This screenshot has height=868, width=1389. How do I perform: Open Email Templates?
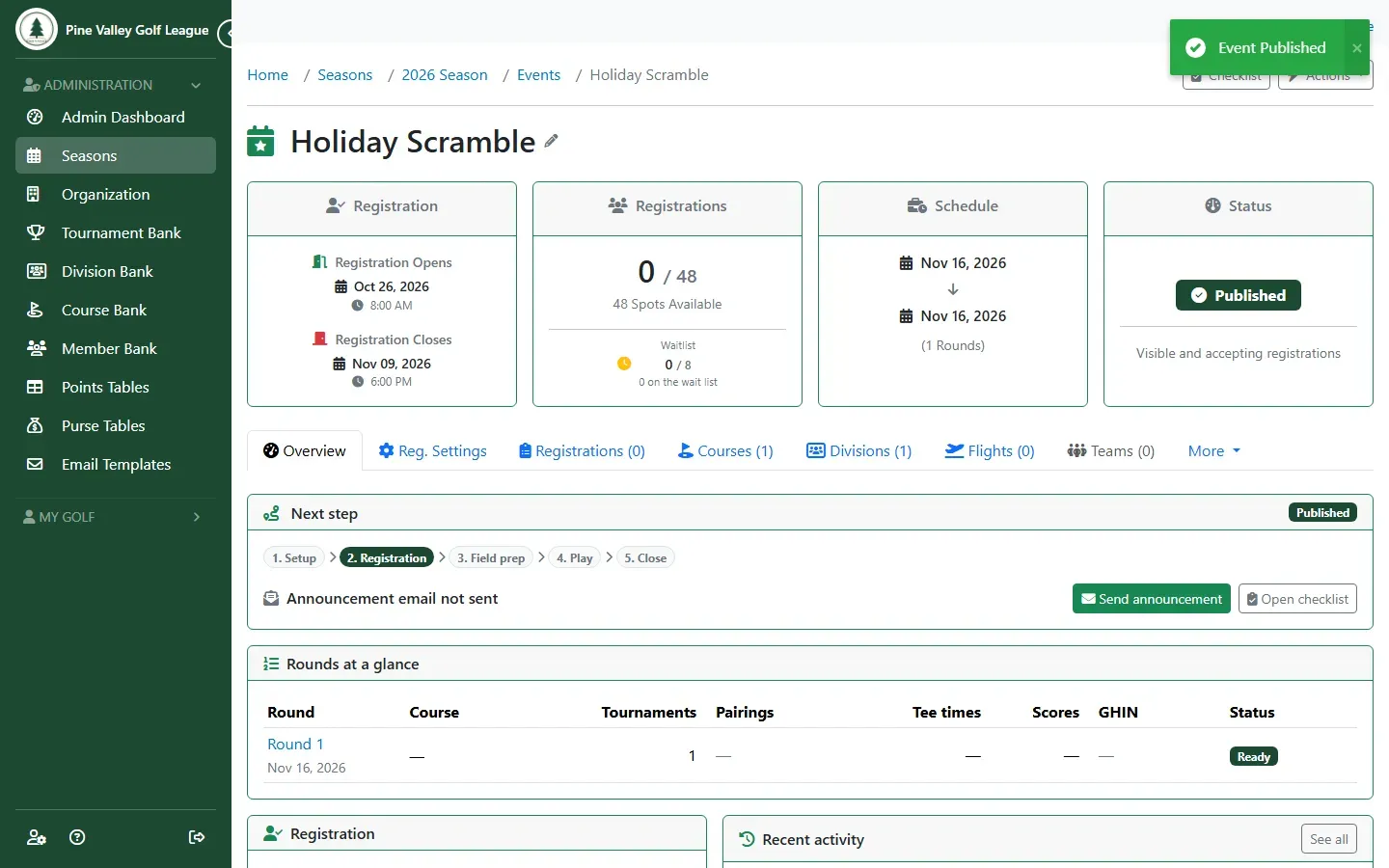116,464
